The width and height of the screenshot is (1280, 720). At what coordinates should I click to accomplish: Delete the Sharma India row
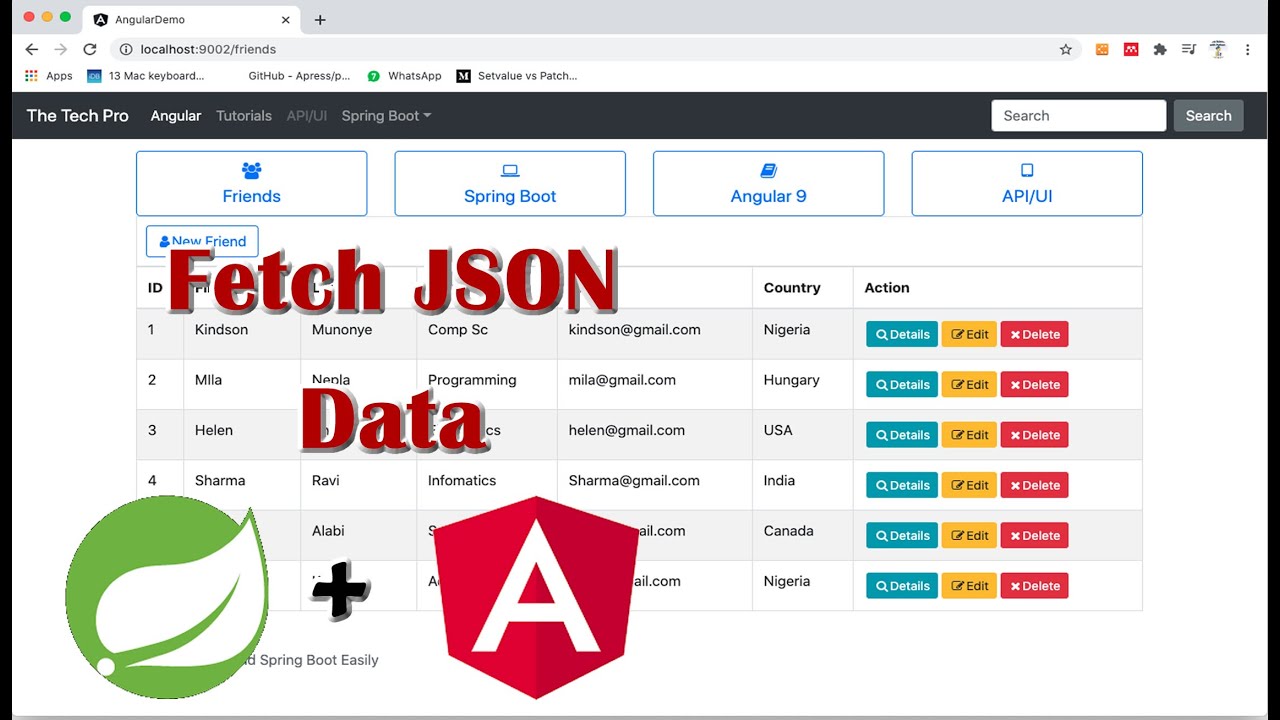pos(1034,485)
